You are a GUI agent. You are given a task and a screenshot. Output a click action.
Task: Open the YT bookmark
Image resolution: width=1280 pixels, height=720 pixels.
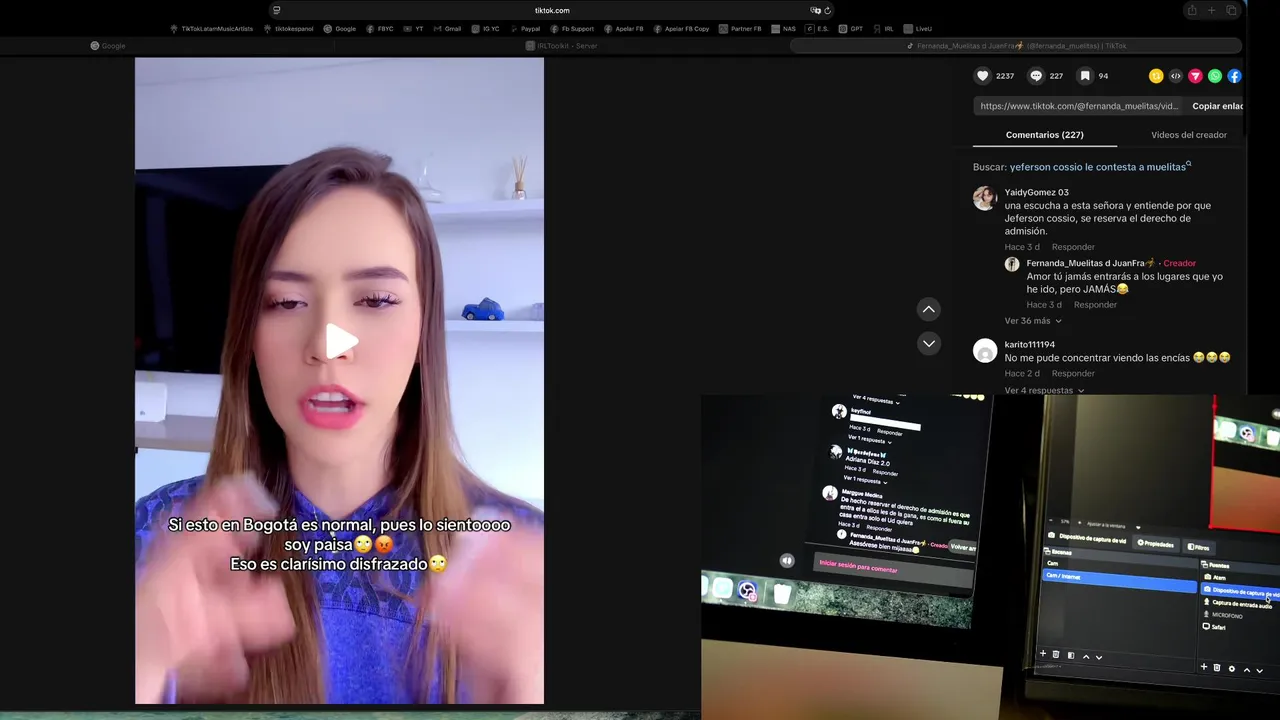(x=414, y=29)
